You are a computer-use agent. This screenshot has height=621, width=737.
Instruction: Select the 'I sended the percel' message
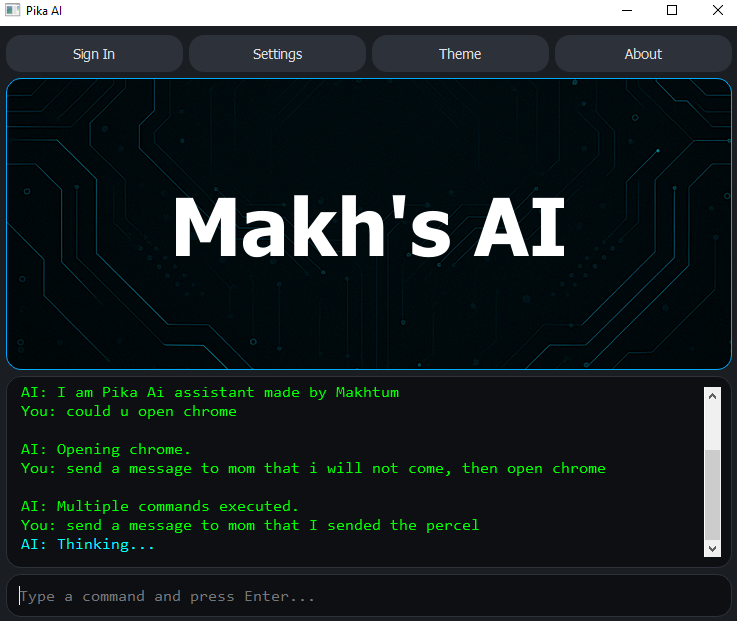(x=250, y=525)
